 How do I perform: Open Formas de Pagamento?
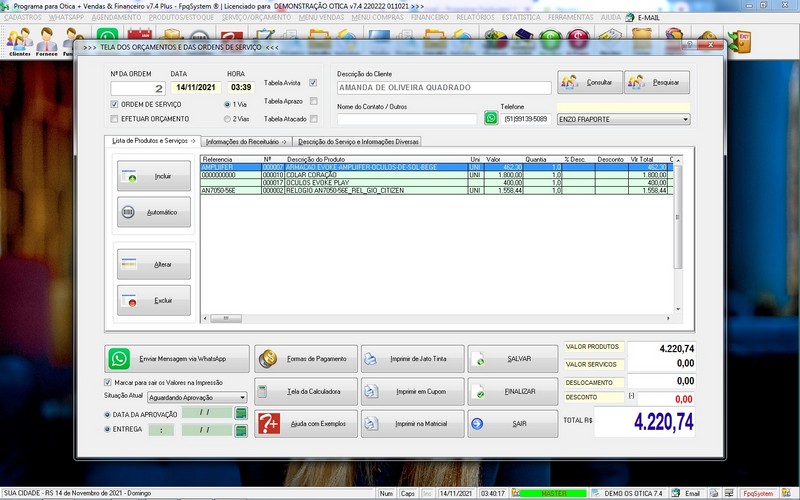tap(306, 359)
